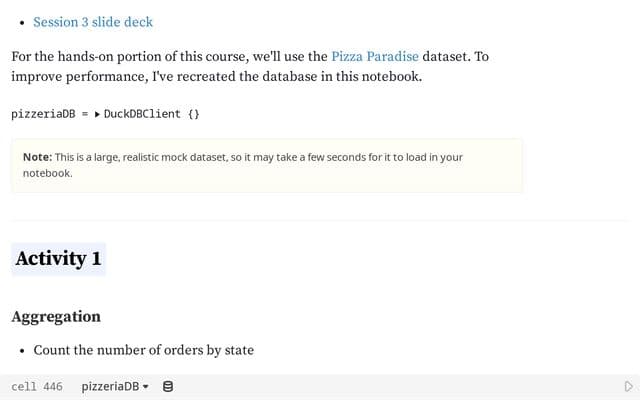Open the Session 3 slide deck link
This screenshot has width=640, height=400.
[x=93, y=22]
